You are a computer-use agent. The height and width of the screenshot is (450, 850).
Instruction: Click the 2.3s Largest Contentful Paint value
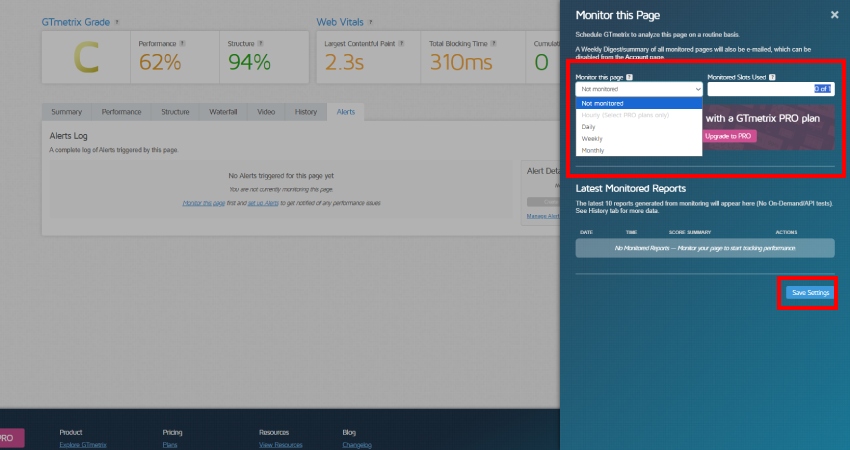[344, 62]
